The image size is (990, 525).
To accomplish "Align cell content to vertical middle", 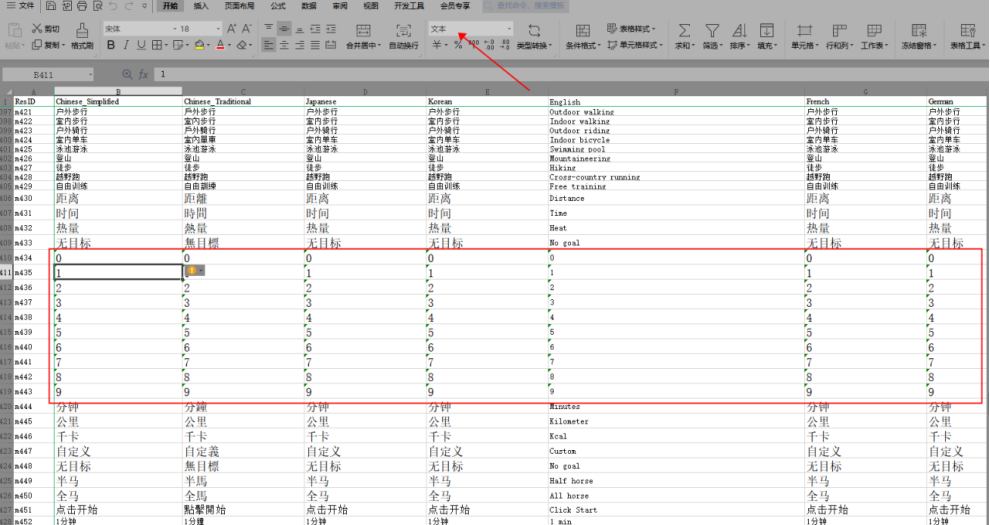I will (x=284, y=28).
